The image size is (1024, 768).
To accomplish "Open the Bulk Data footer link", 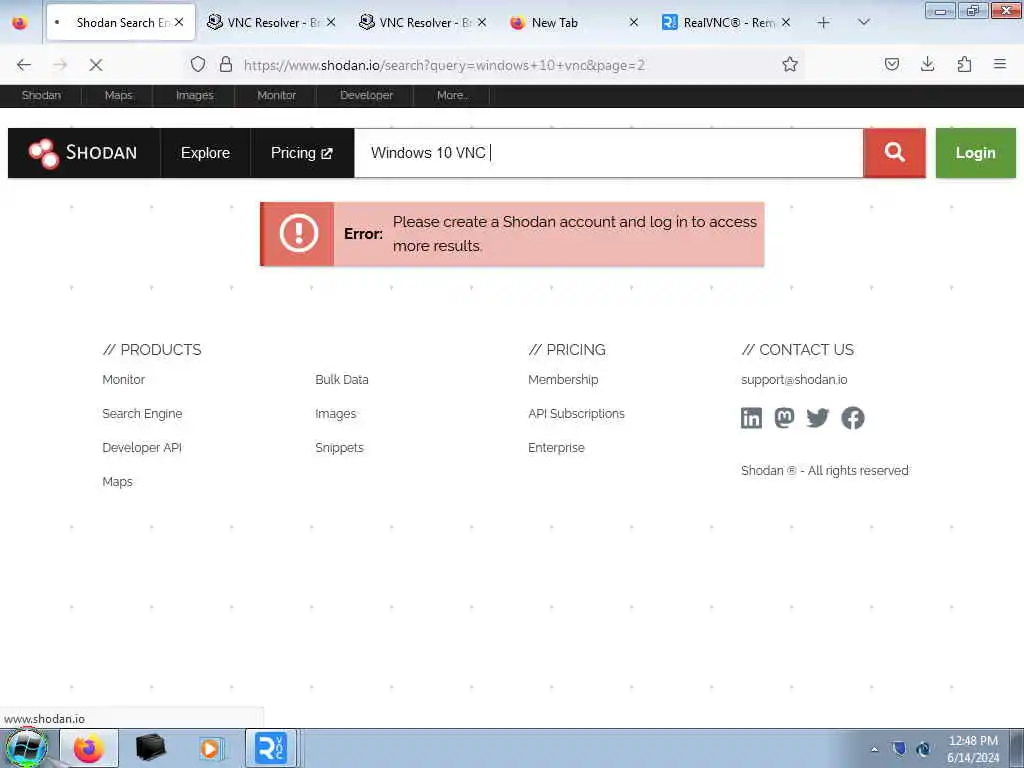I will [x=342, y=379].
